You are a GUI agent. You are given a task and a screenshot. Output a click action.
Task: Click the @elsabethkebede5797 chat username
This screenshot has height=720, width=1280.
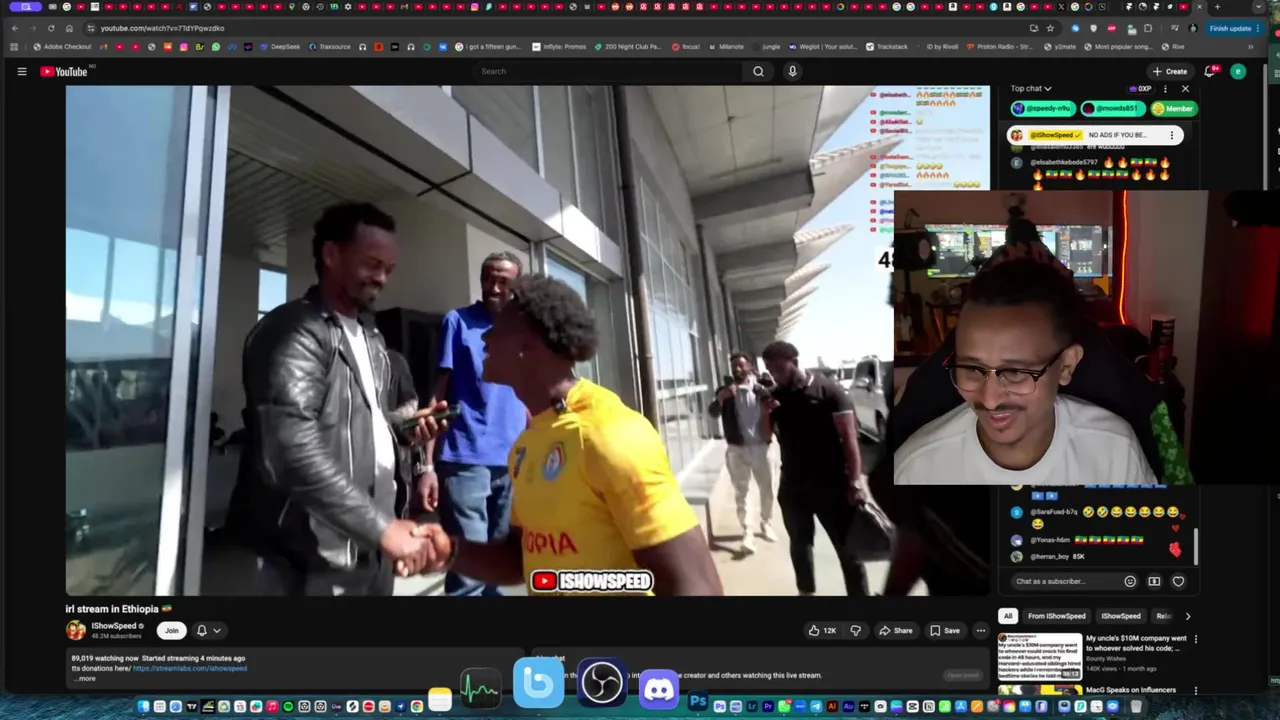[1063, 162]
